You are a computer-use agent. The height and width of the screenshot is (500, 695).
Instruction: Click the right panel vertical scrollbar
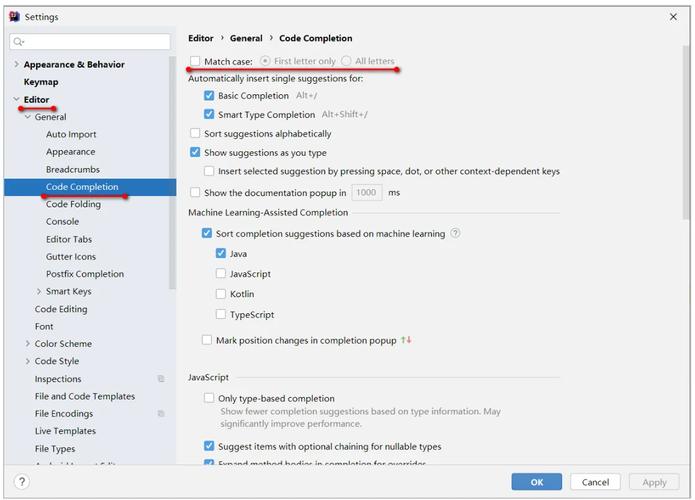tap(686, 131)
